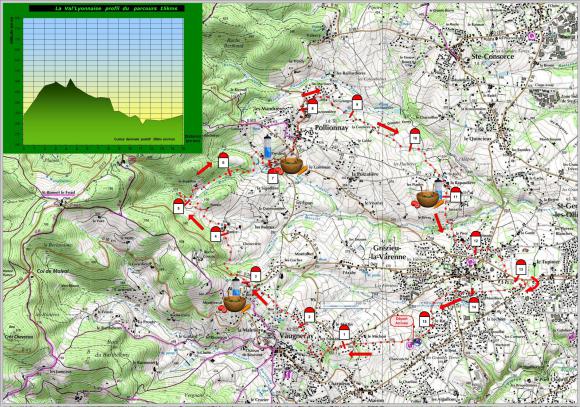Select kilometer marker 11 beside the water bottle
Image resolution: width=580 pixels, height=407 pixels.
455,195
